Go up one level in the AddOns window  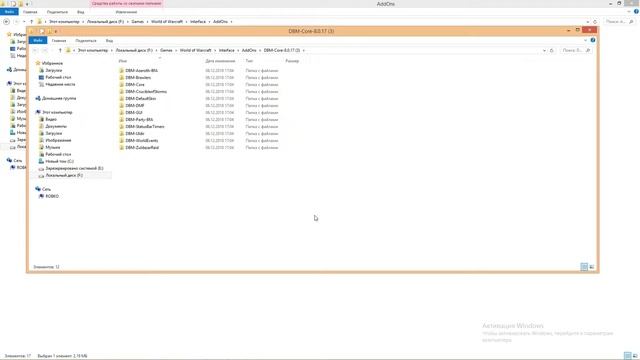31,22
